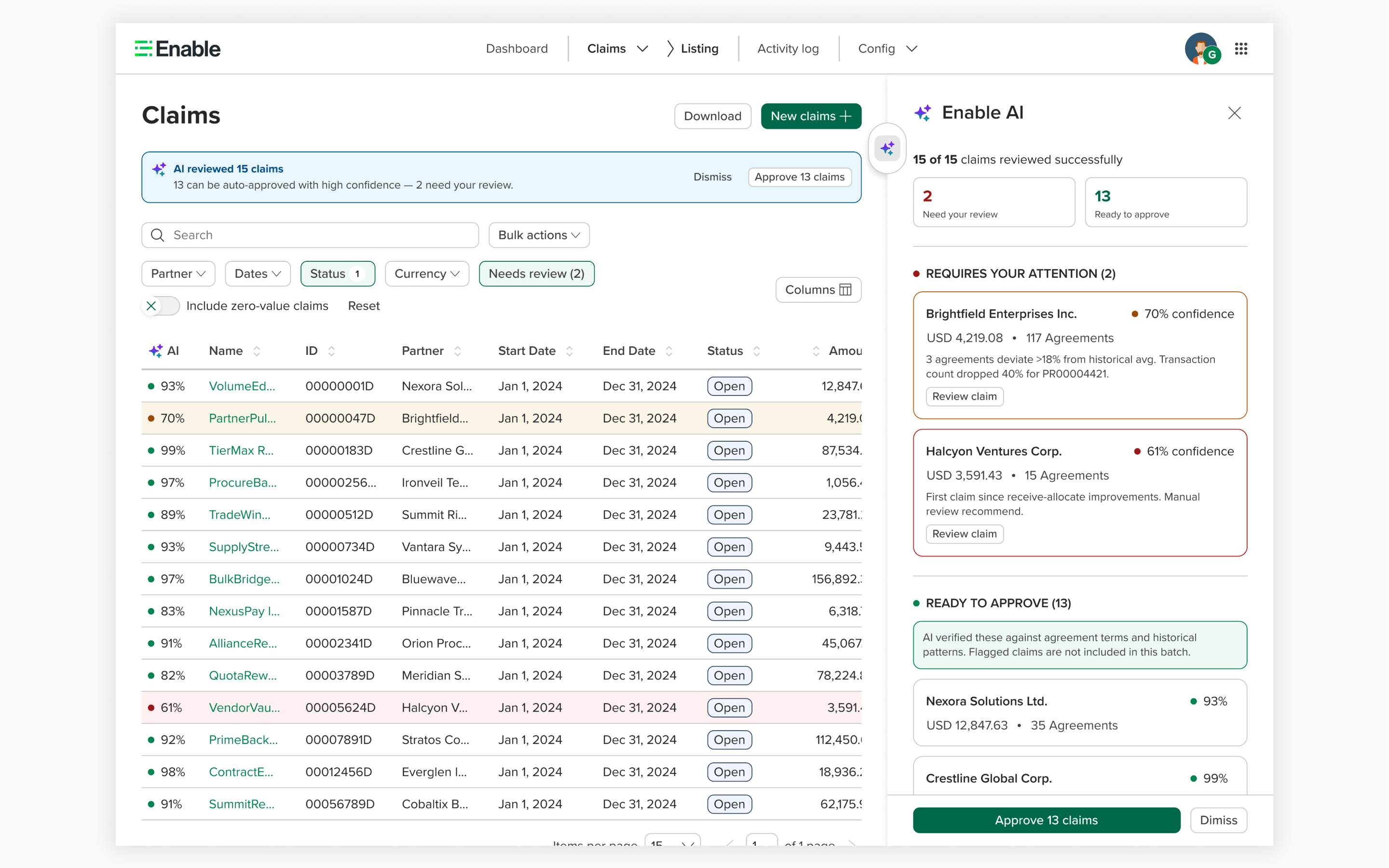Open the Config dropdown menu
The width and height of the screenshot is (1389, 868).
[x=887, y=49]
